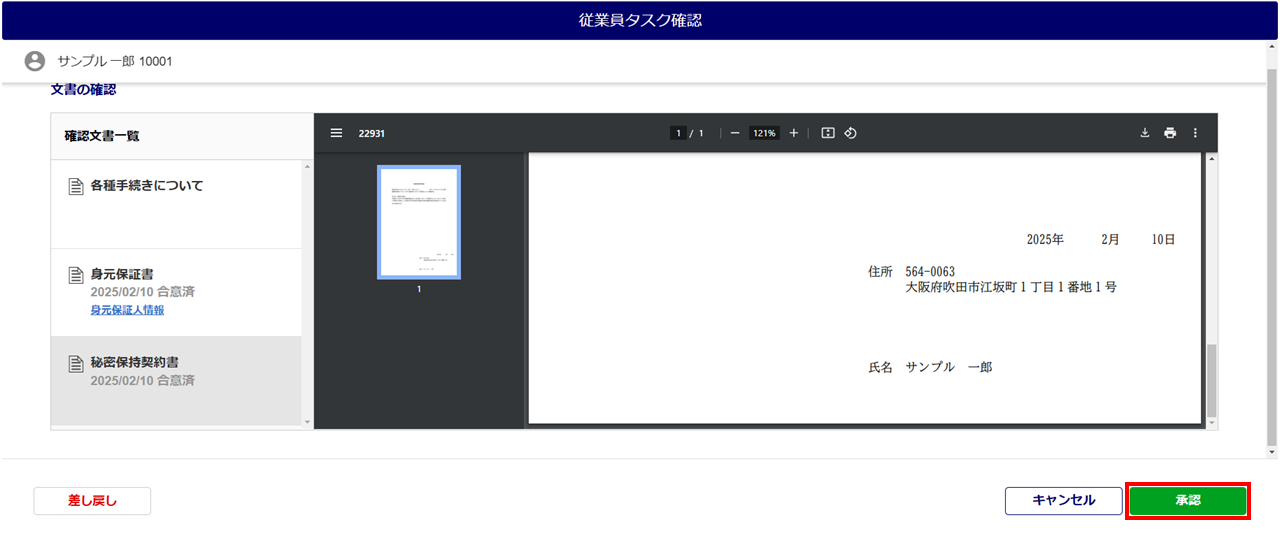Click the PDF page number field
Screen dimensions: 1280x536
[678, 133]
